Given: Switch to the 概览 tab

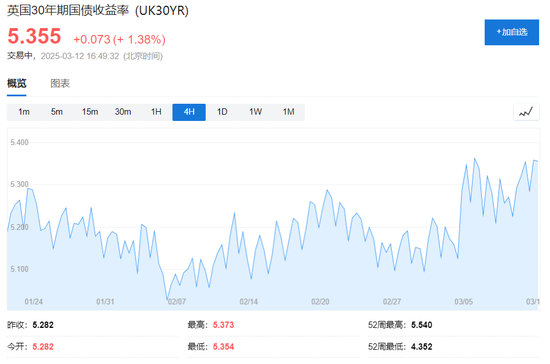Looking at the screenshot, I should [x=16, y=83].
